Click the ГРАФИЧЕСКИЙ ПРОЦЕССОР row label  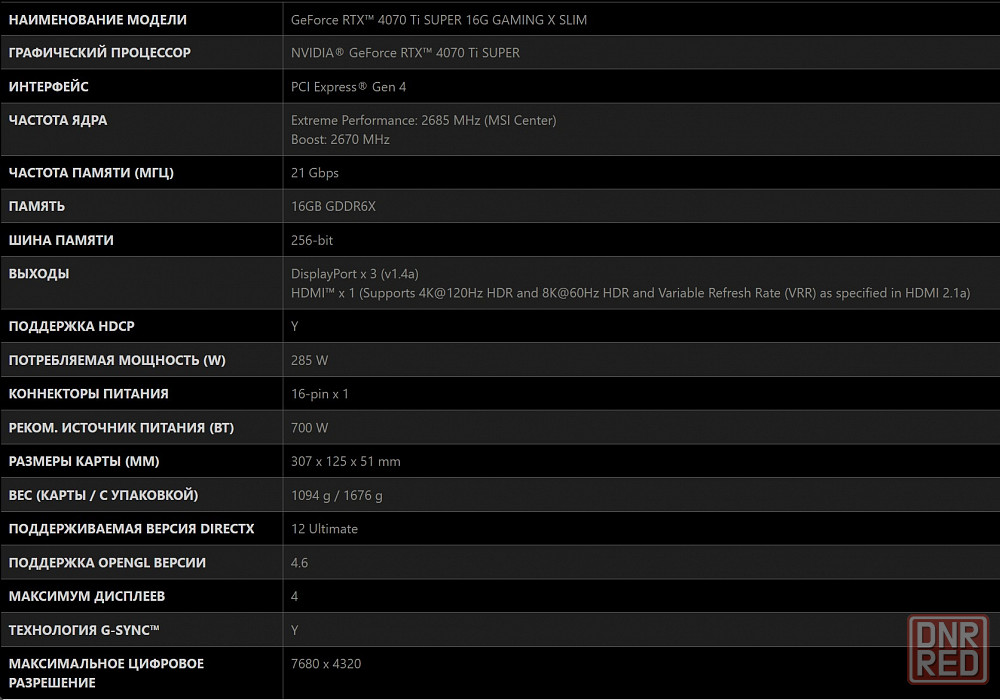pos(99,53)
